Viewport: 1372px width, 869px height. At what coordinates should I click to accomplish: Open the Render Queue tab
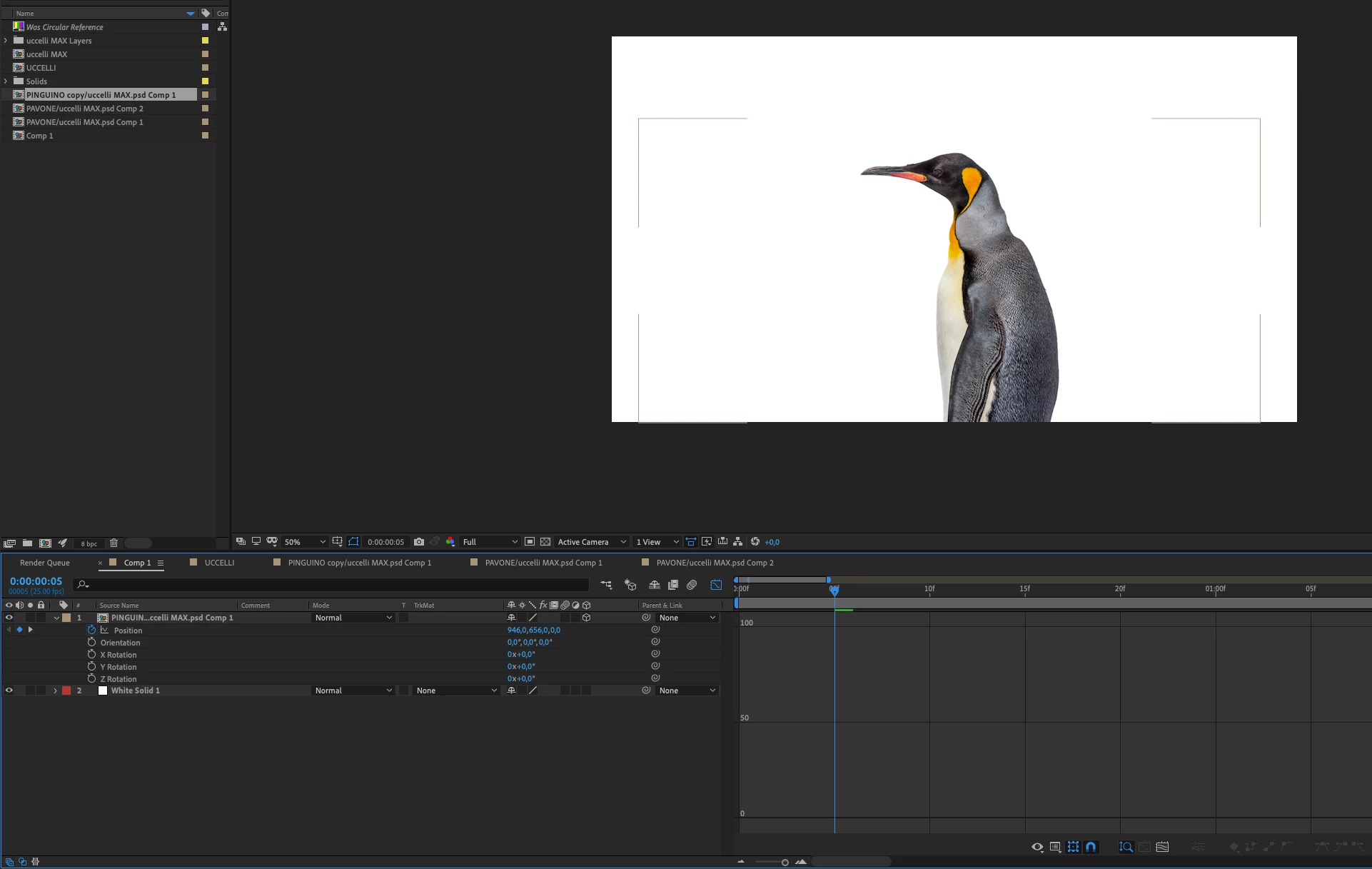coord(44,563)
